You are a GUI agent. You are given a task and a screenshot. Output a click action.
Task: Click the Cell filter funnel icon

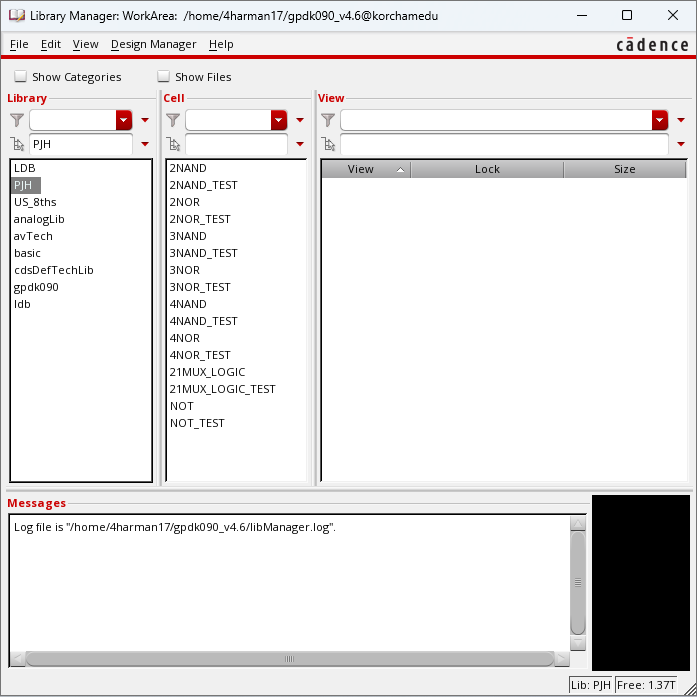pyautogui.click(x=173, y=120)
